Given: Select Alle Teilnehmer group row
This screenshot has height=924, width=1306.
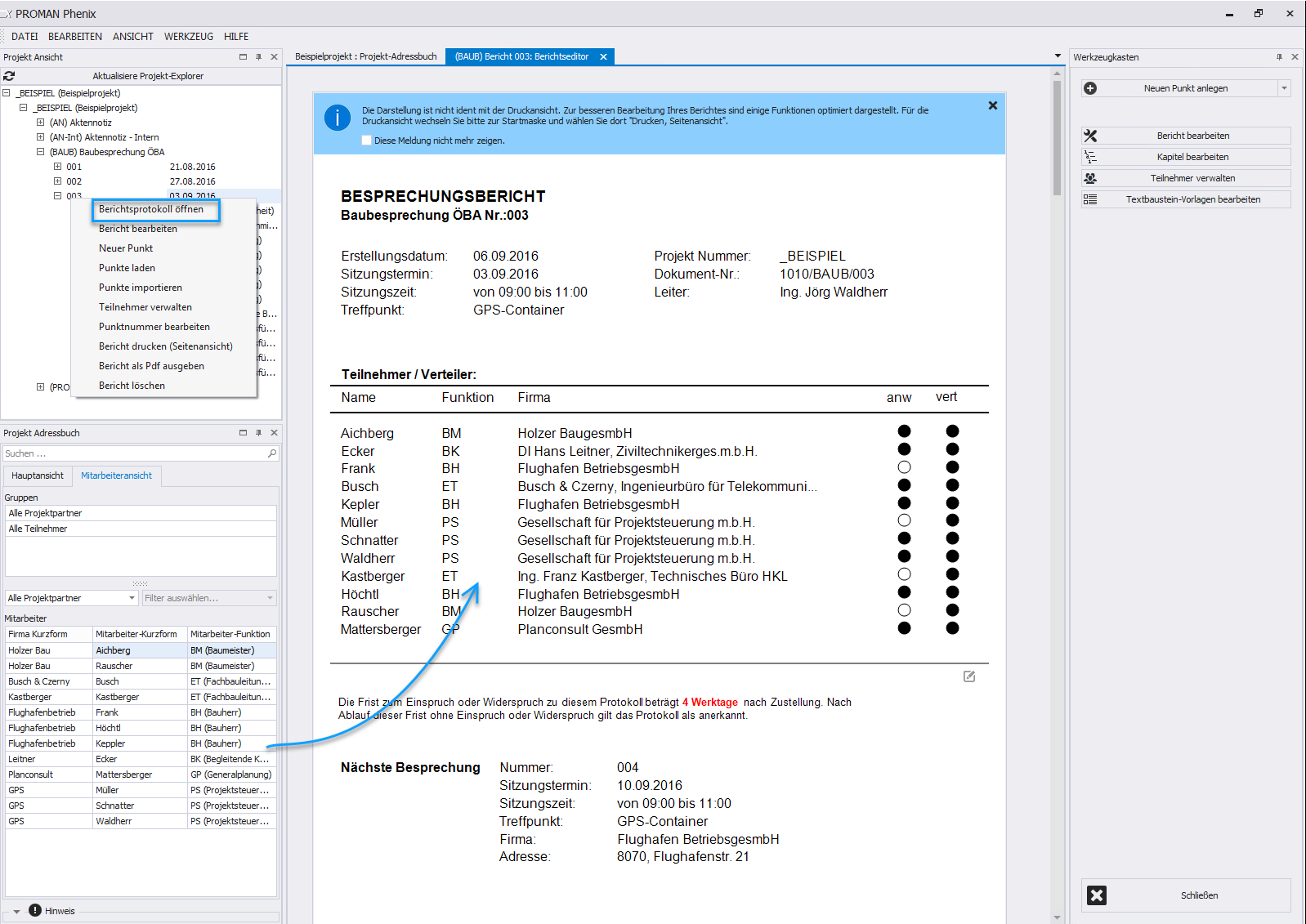Looking at the screenshot, I should (141, 529).
